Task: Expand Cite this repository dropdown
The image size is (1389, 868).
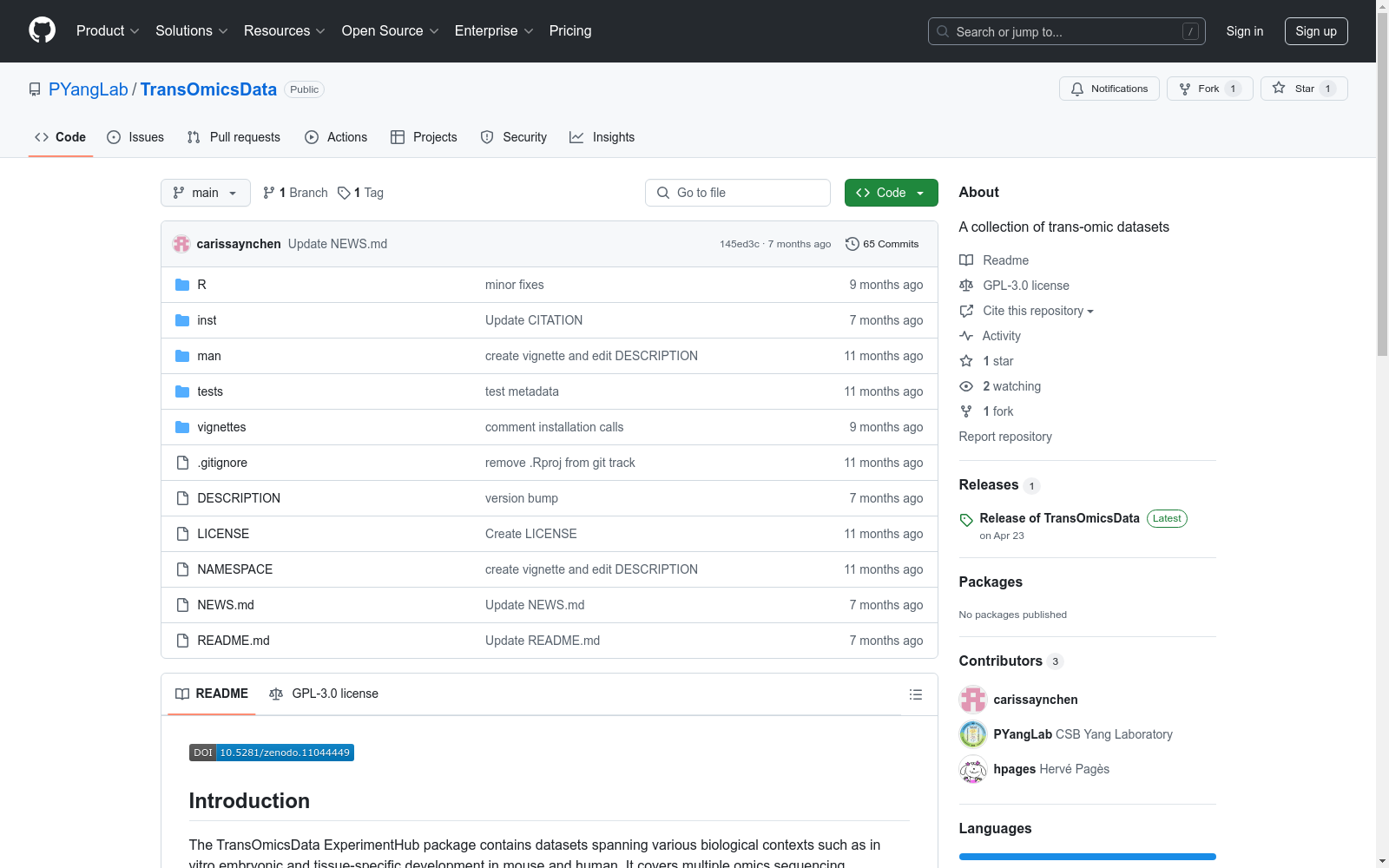Action: [x=1038, y=311]
